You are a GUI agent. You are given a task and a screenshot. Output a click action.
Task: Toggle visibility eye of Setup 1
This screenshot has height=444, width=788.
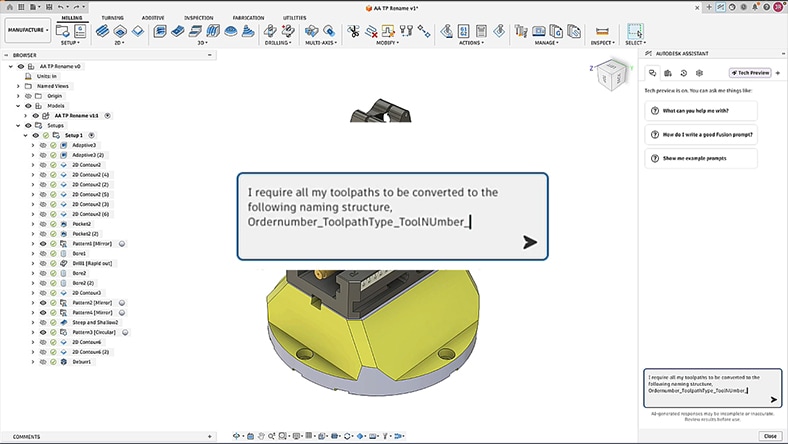click(36, 135)
